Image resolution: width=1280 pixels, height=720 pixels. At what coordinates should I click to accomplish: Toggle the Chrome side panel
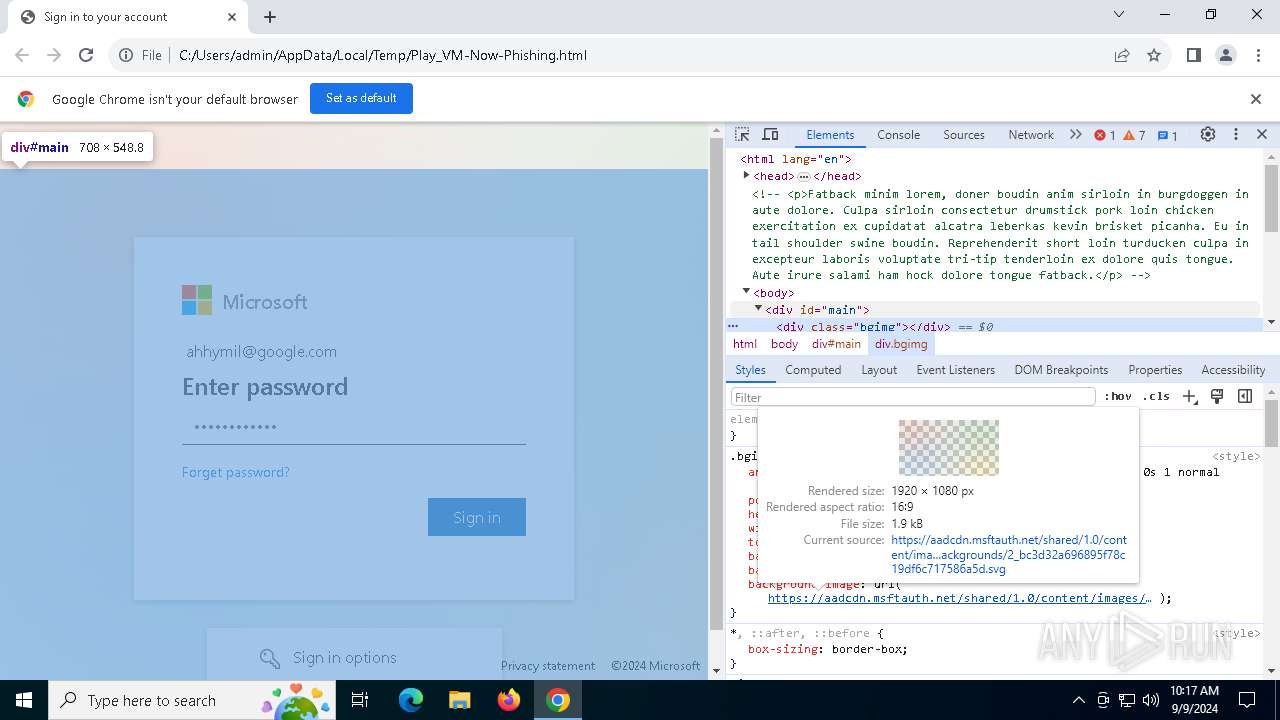tap(1193, 55)
